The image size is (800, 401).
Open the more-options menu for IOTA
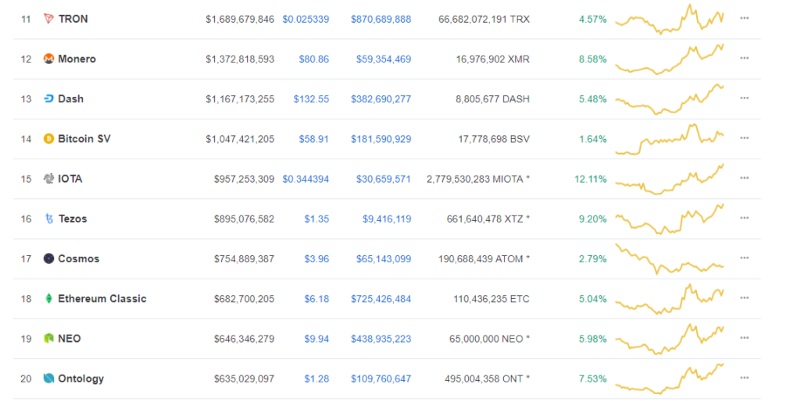point(744,178)
